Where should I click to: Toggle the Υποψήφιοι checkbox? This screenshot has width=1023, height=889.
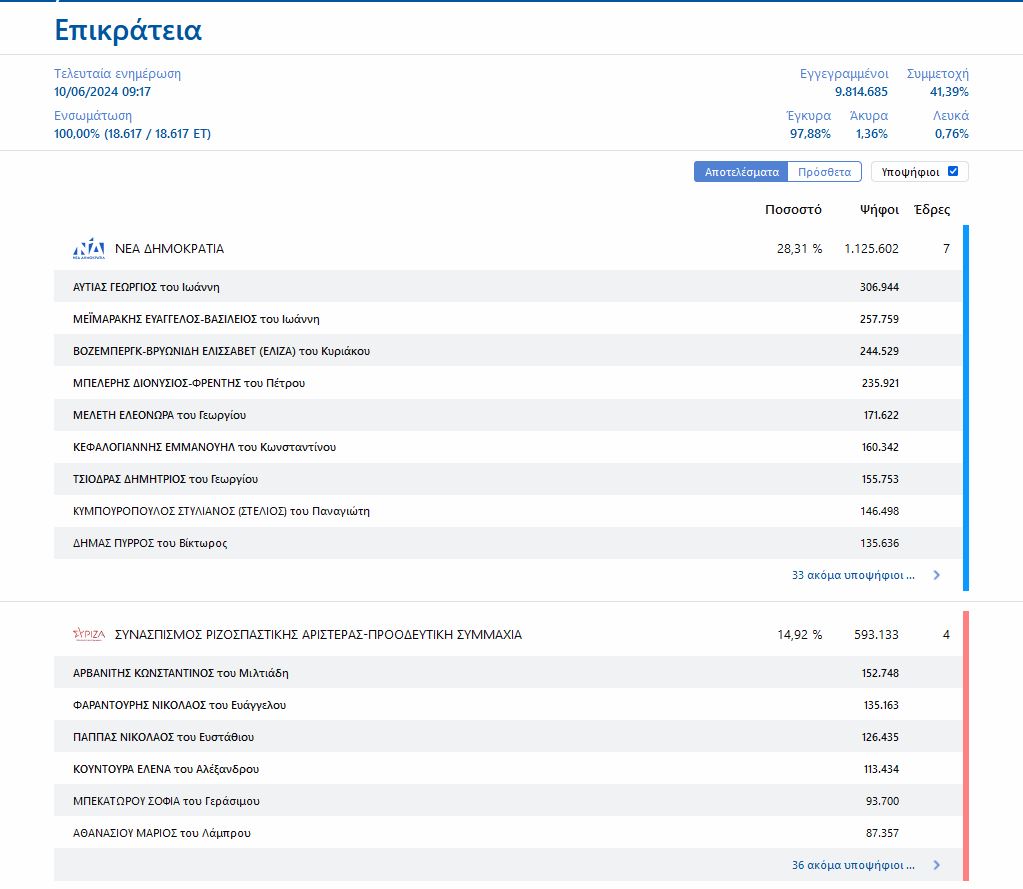[x=953, y=172]
